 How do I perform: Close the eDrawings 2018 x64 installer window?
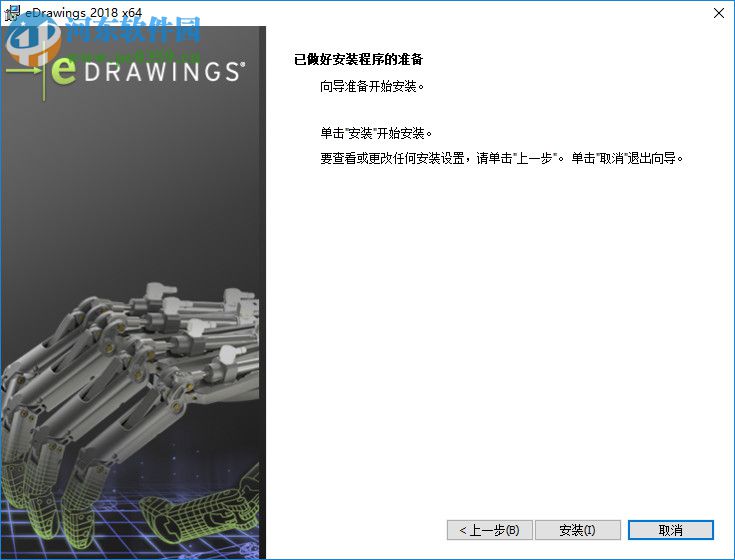(719, 13)
